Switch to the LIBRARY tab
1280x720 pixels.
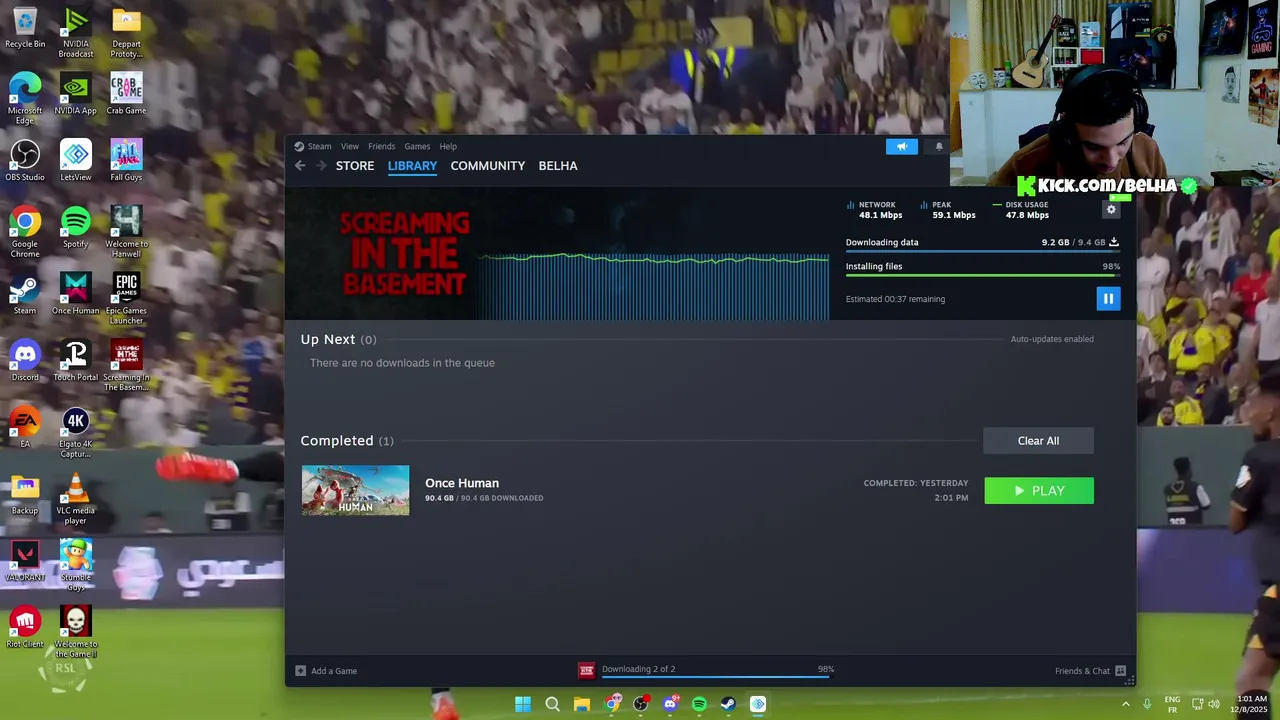click(412, 166)
